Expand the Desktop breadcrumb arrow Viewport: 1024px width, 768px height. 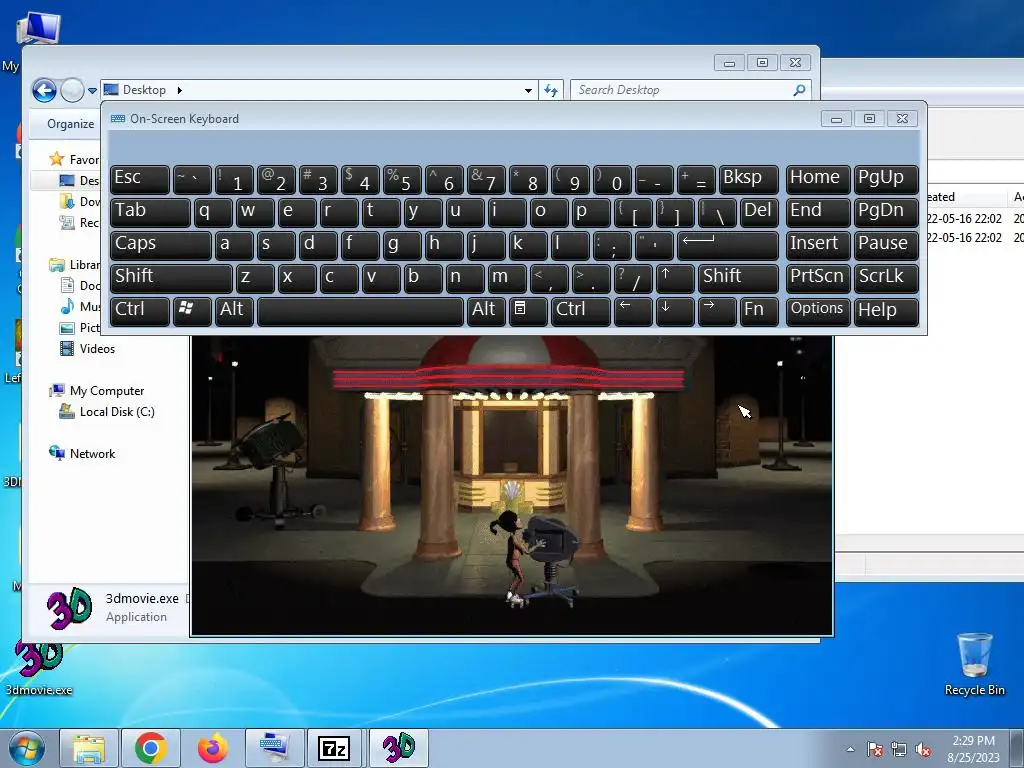[x=180, y=90]
